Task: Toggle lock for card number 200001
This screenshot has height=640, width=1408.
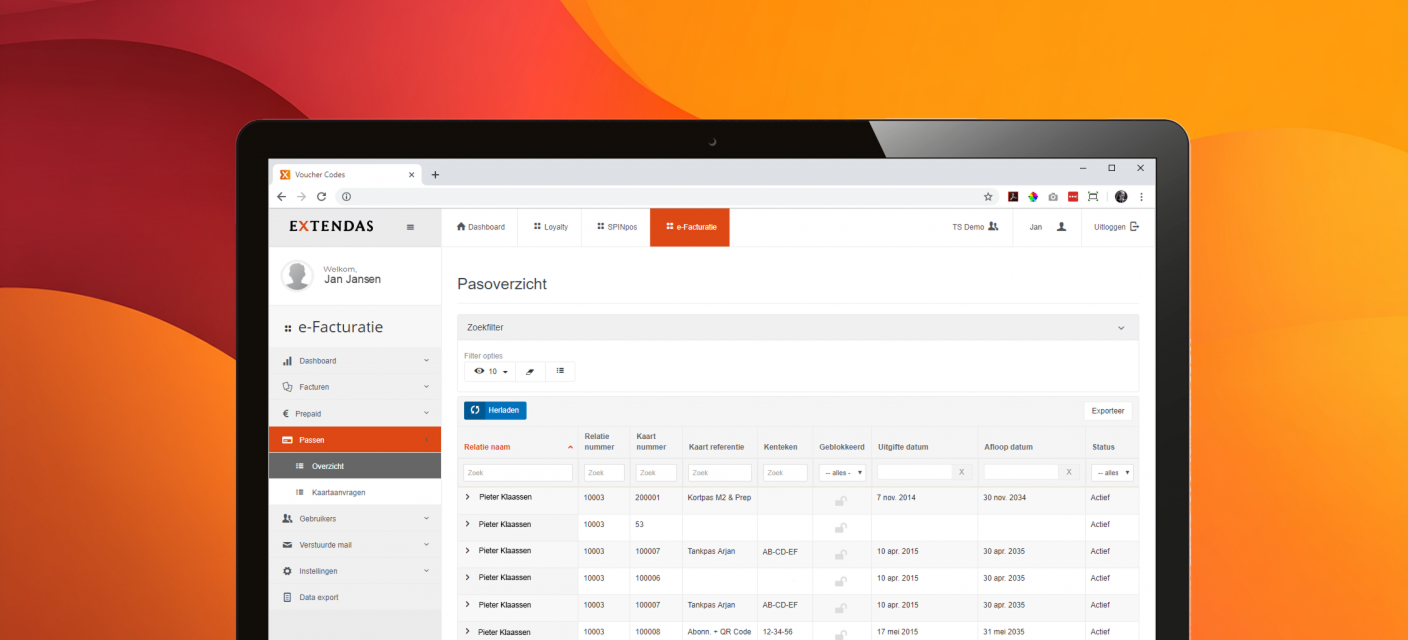Action: (x=841, y=501)
